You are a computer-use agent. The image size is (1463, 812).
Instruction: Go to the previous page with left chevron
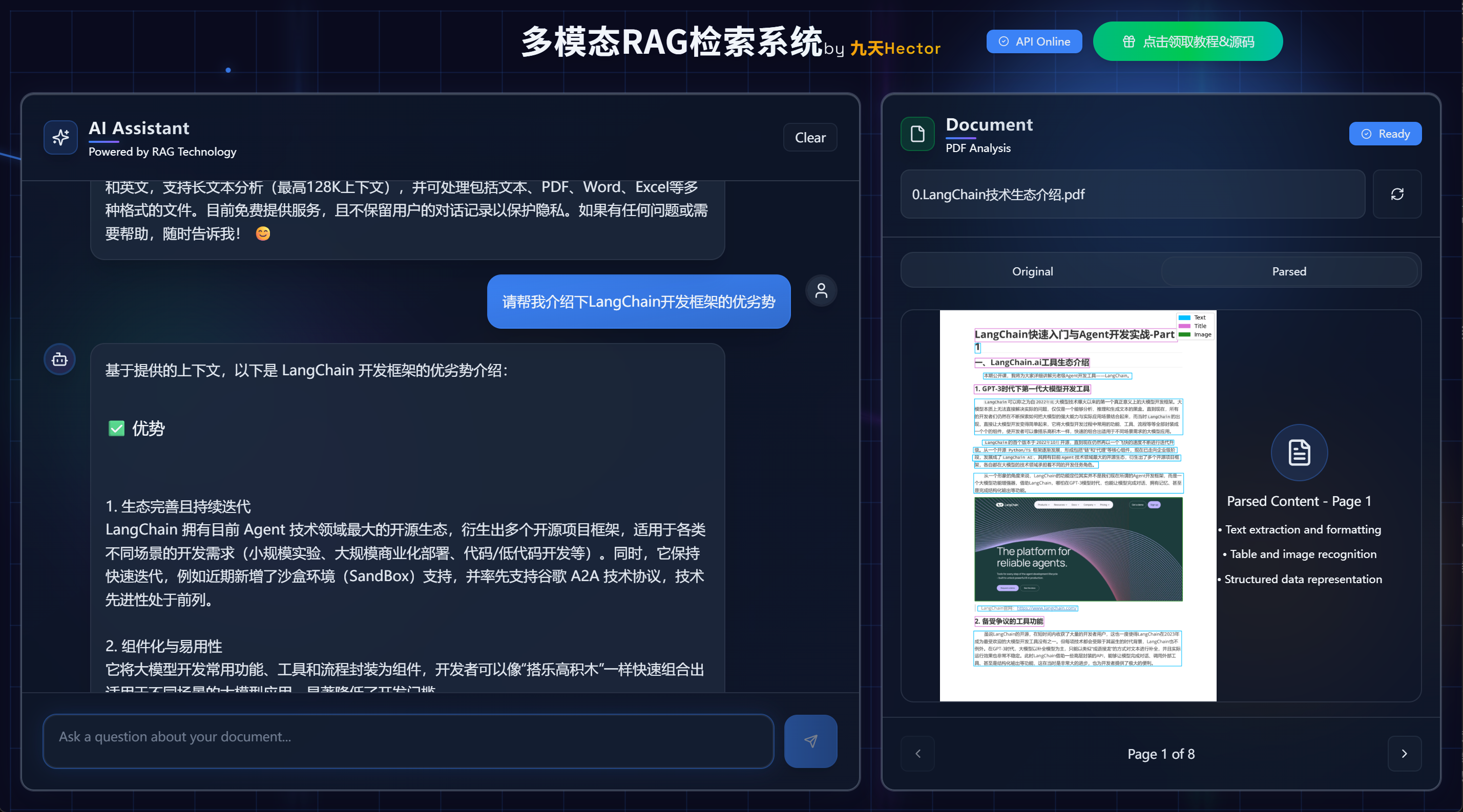point(918,754)
